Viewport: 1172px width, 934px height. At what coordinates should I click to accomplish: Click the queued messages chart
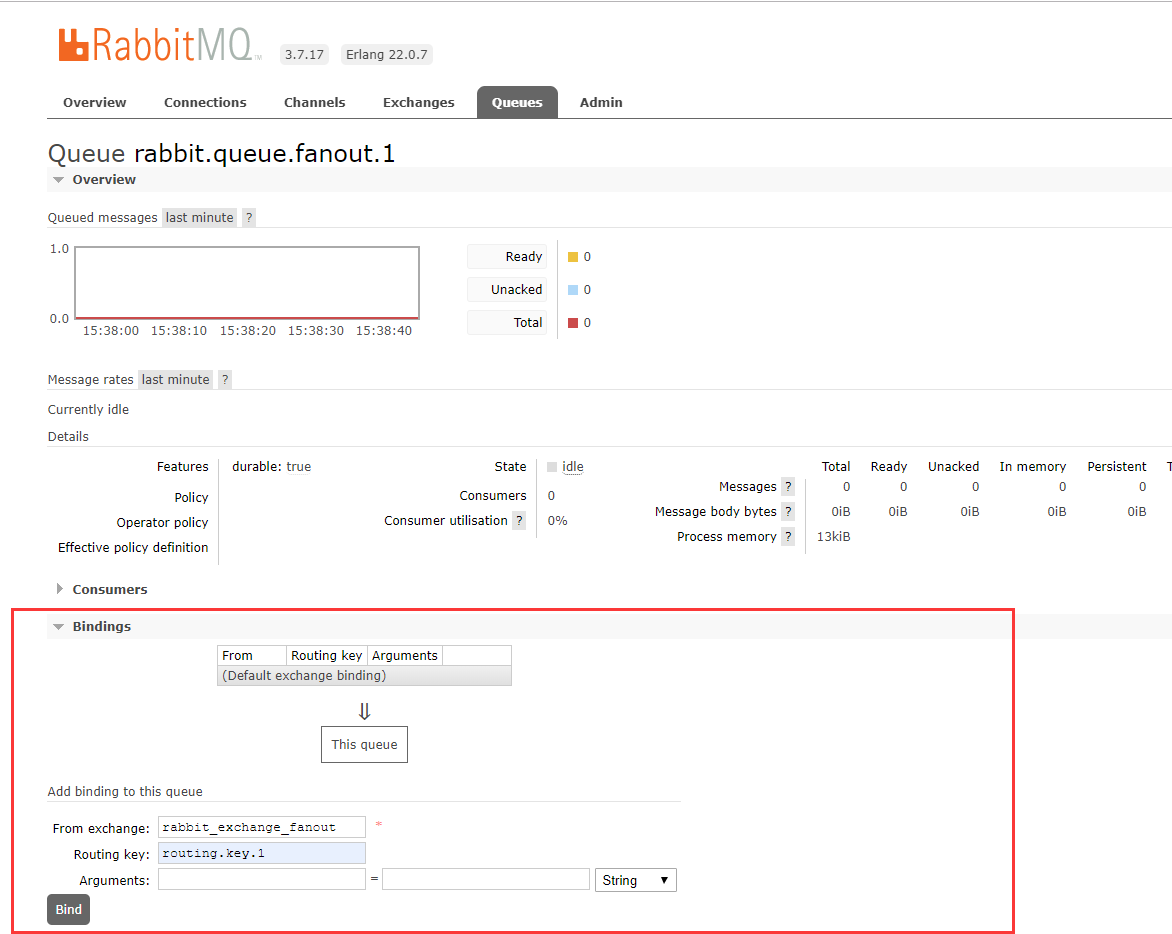coord(247,283)
